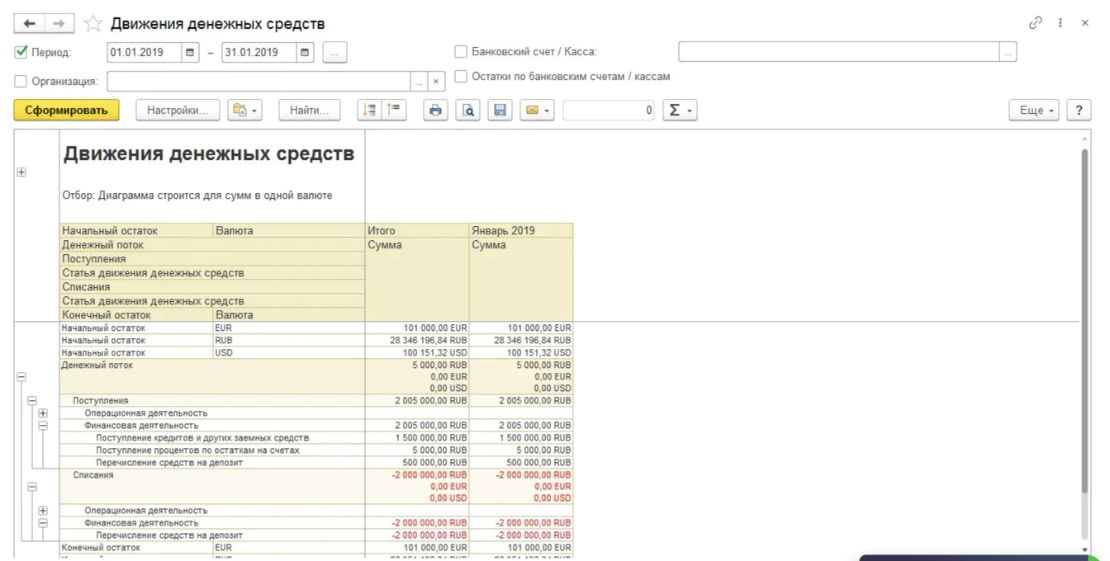This screenshot has height=561, width=1110.
Task: Click the back navigation arrow
Action: [x=28, y=23]
